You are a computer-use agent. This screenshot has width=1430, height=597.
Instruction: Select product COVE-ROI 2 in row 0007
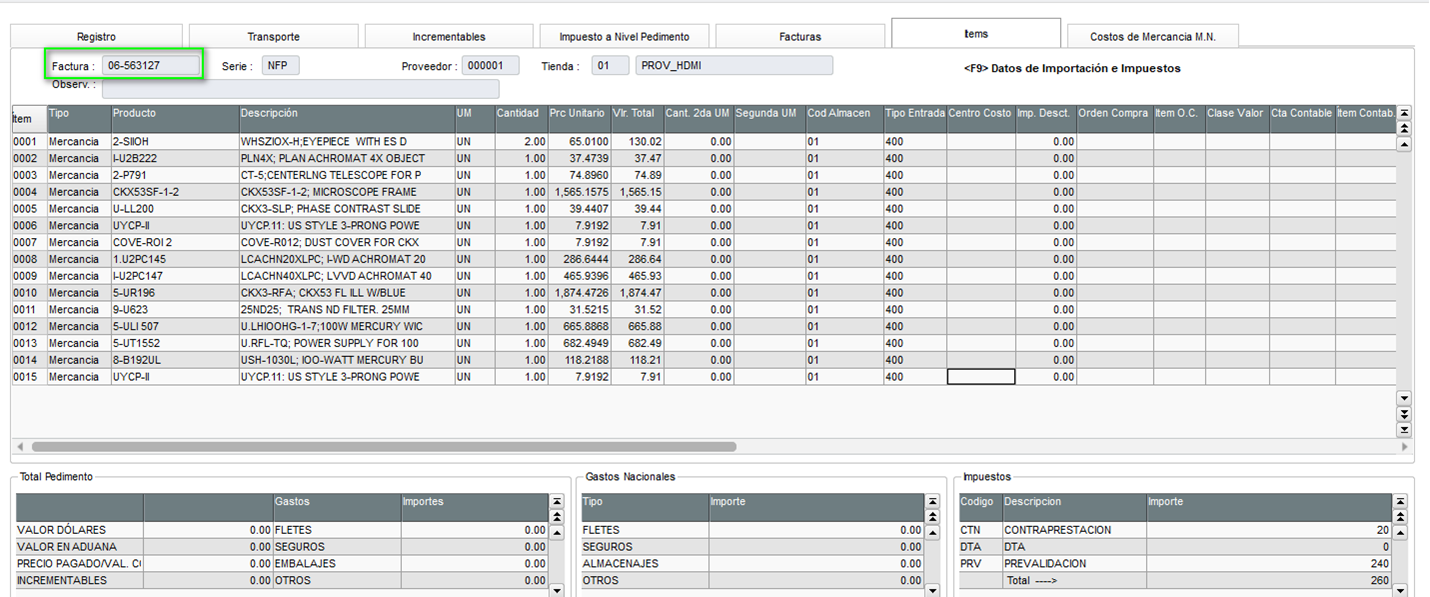tap(175, 243)
